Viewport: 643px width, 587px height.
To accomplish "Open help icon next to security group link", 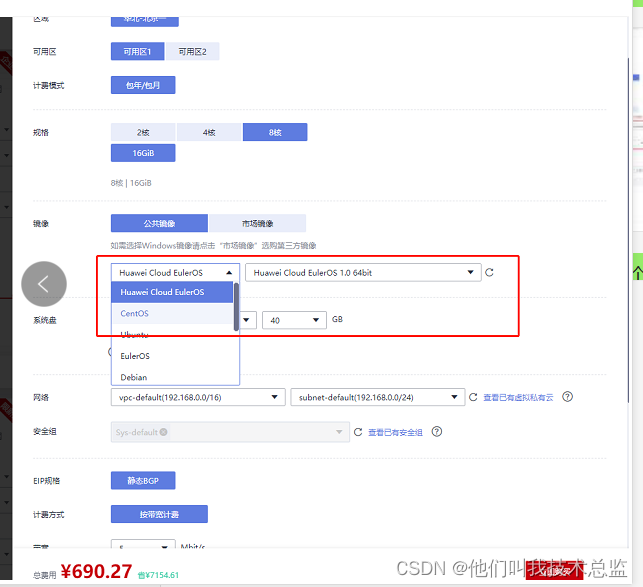I will coord(437,432).
